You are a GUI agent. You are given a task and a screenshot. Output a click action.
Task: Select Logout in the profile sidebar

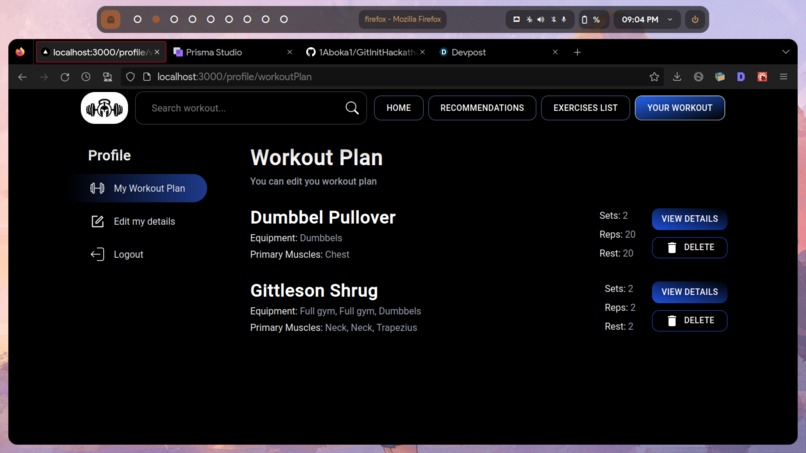coord(118,255)
